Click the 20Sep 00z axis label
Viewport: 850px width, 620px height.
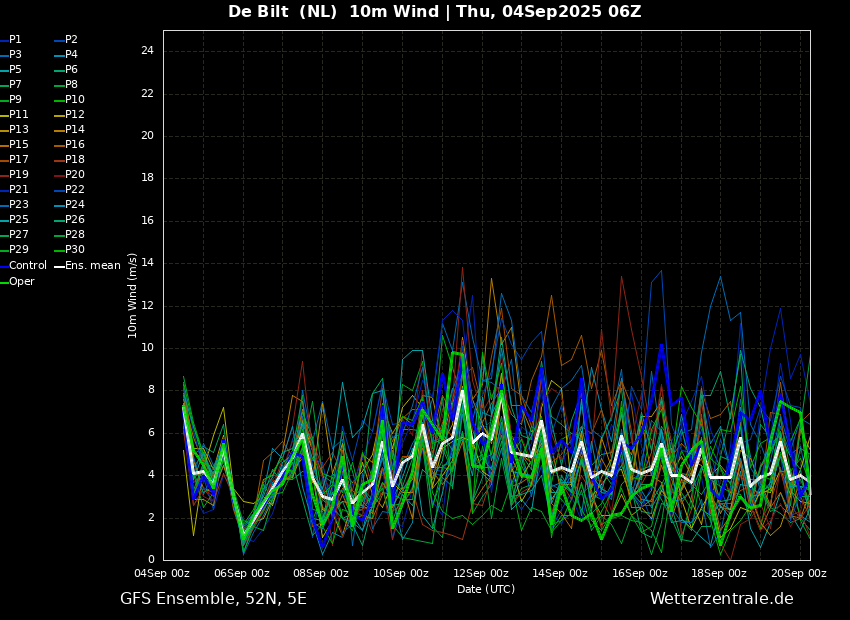[799, 573]
